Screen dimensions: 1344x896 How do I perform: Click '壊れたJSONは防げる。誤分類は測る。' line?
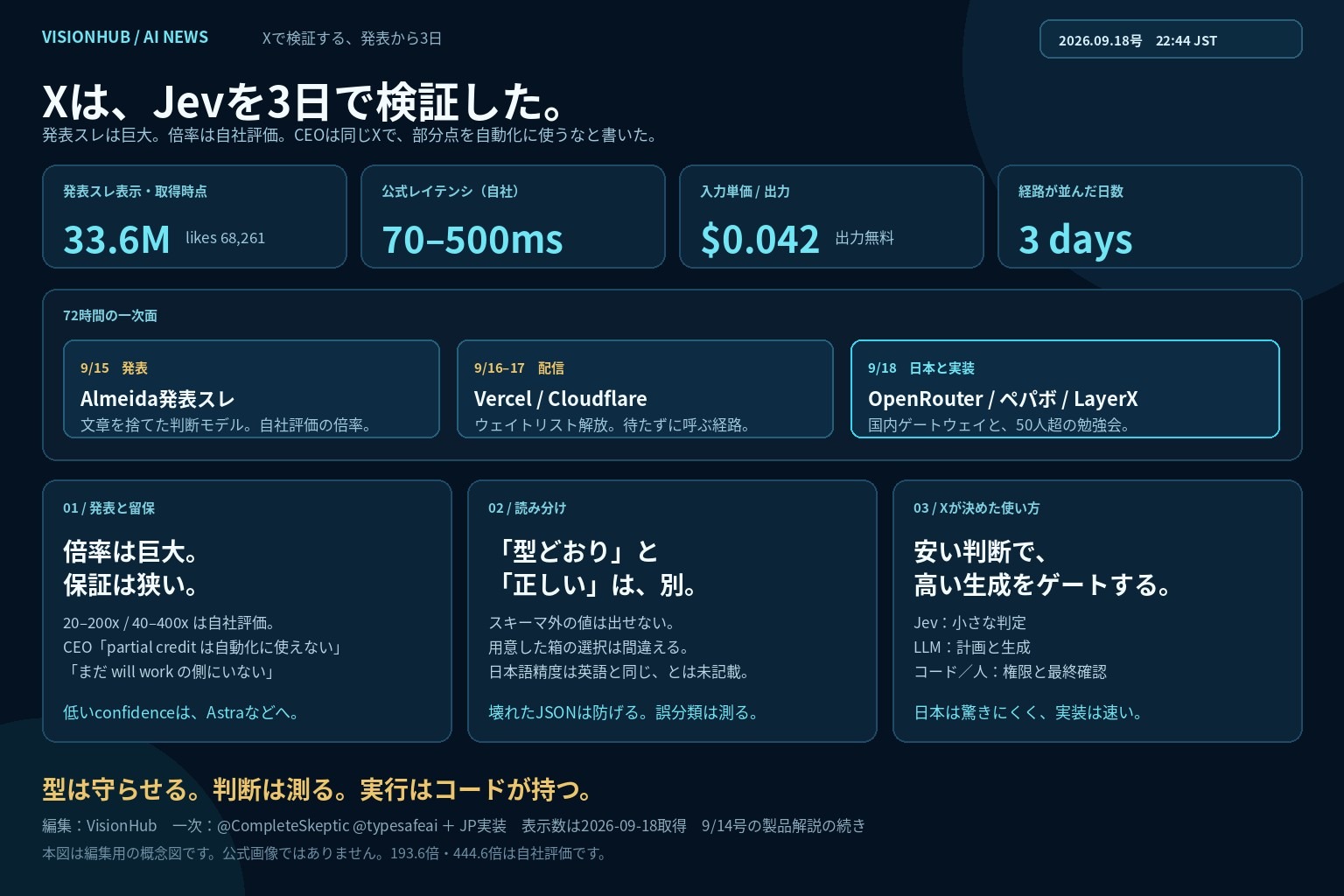click(624, 712)
